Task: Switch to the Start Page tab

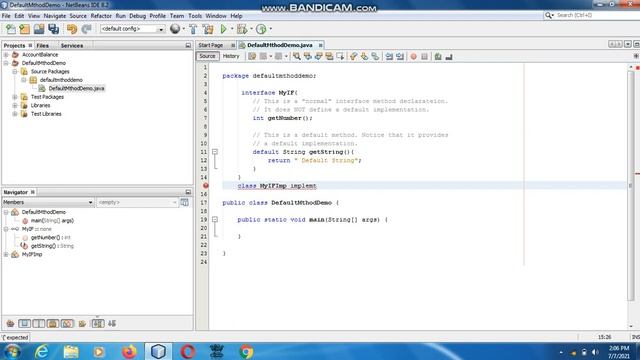Action: 211,45
